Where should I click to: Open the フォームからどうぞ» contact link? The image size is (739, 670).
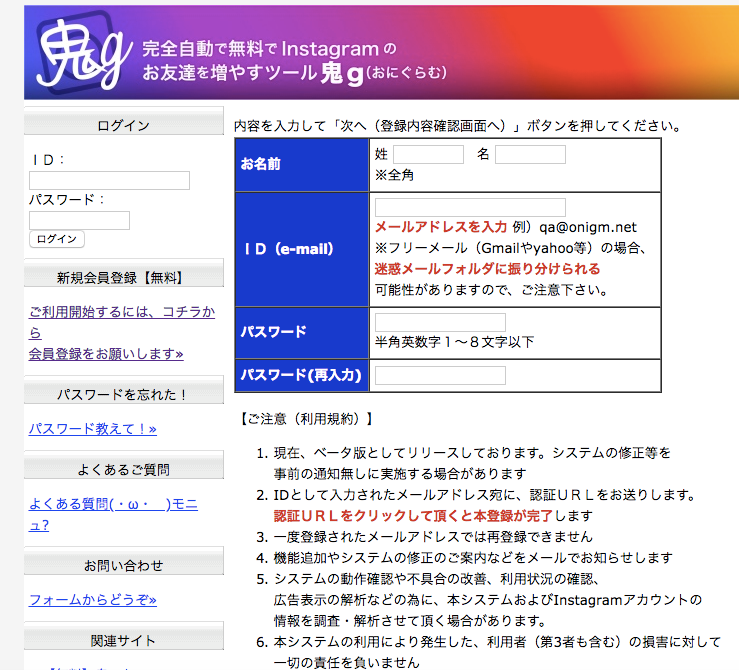92,600
